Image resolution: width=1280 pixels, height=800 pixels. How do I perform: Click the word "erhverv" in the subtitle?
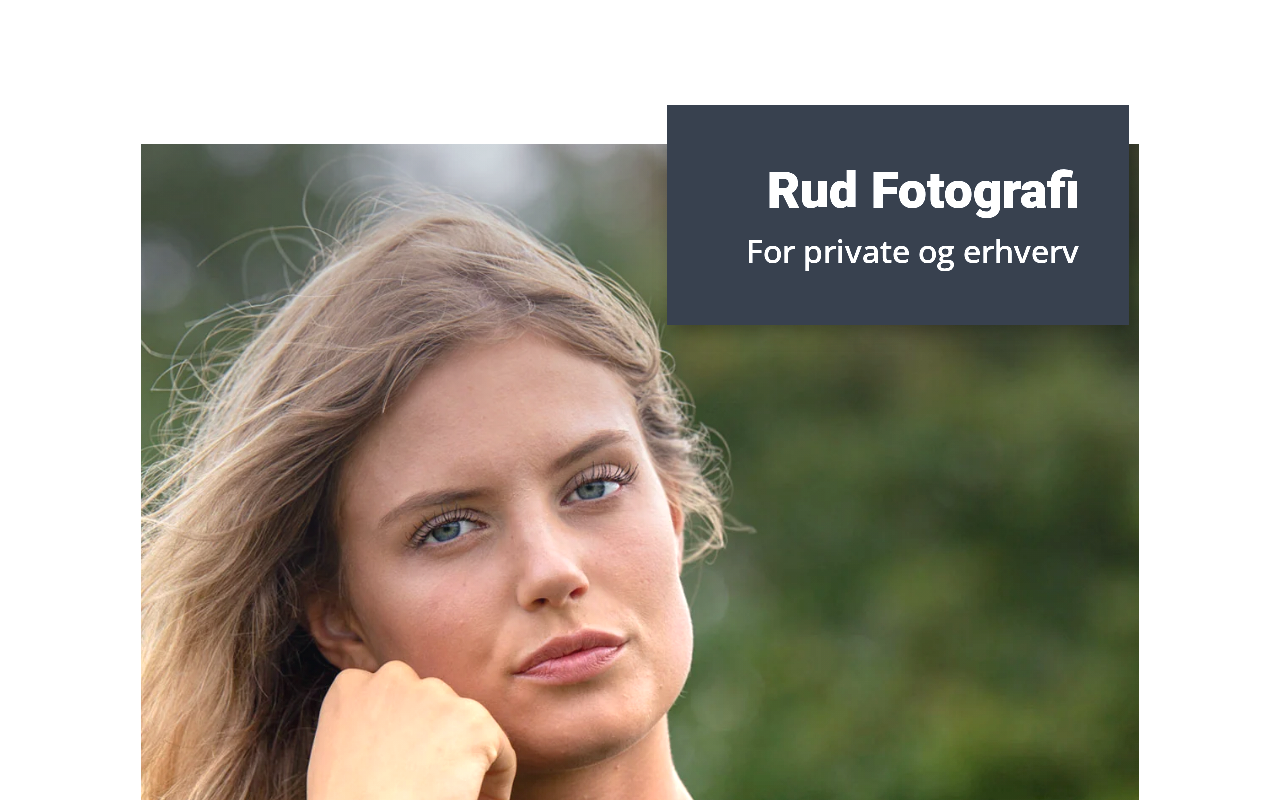pos(1021,252)
